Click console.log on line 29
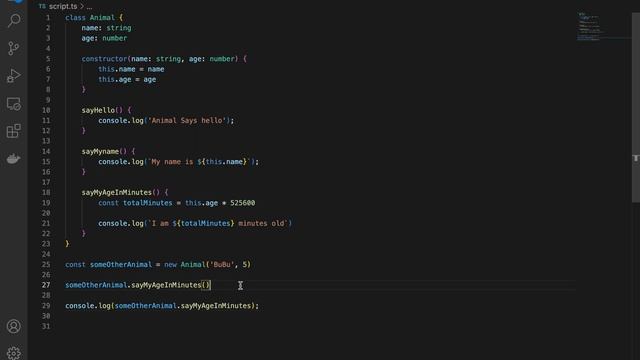Screen dimensions: 640x360 [x=87, y=306]
